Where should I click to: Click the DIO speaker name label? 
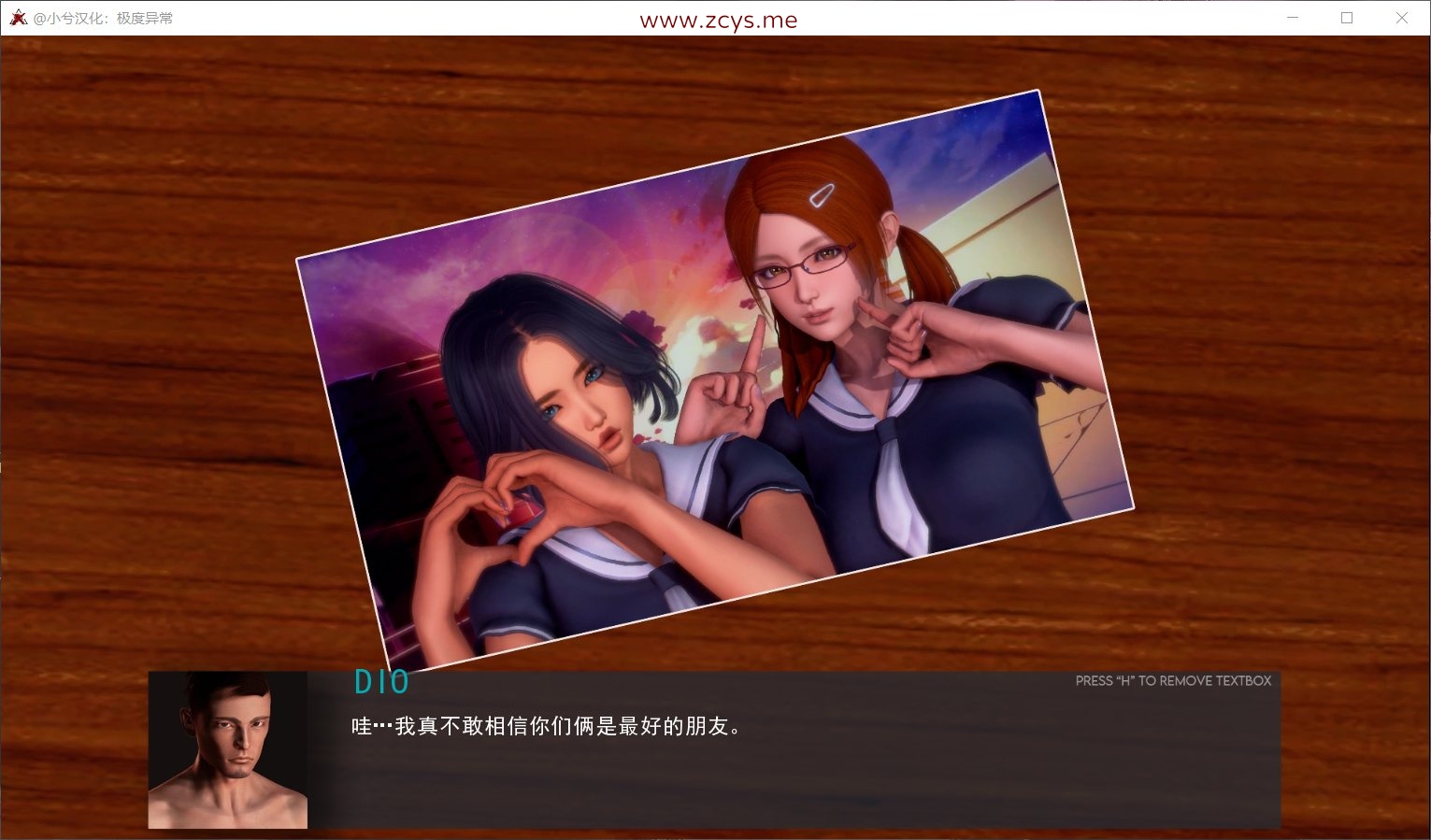381,682
